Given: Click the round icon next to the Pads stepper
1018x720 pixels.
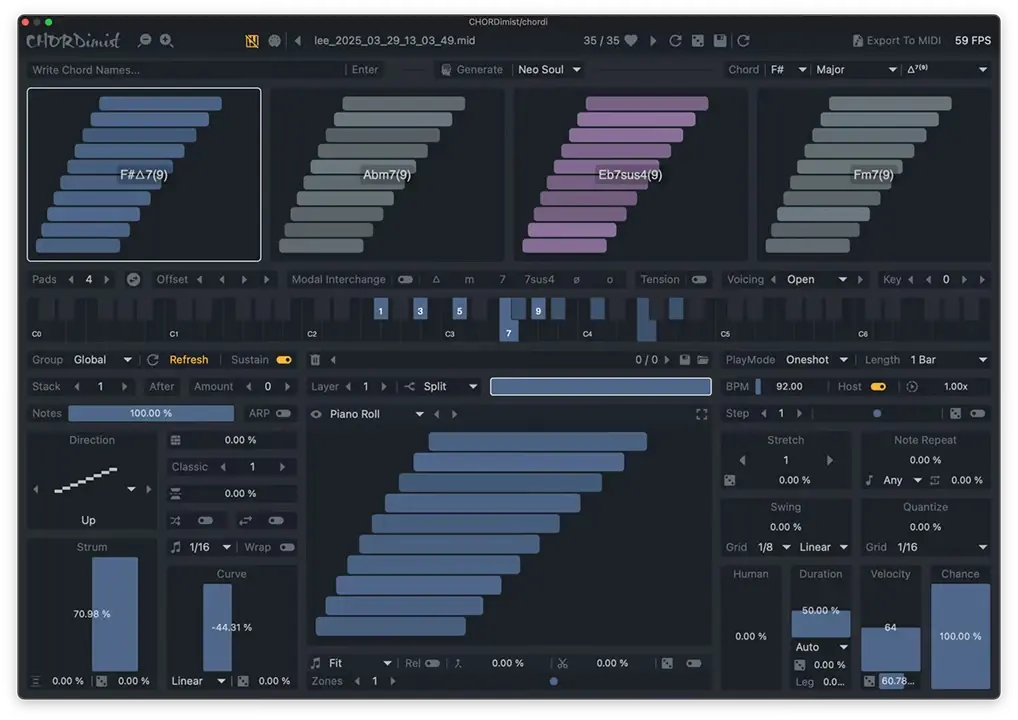Looking at the screenshot, I should point(133,280).
